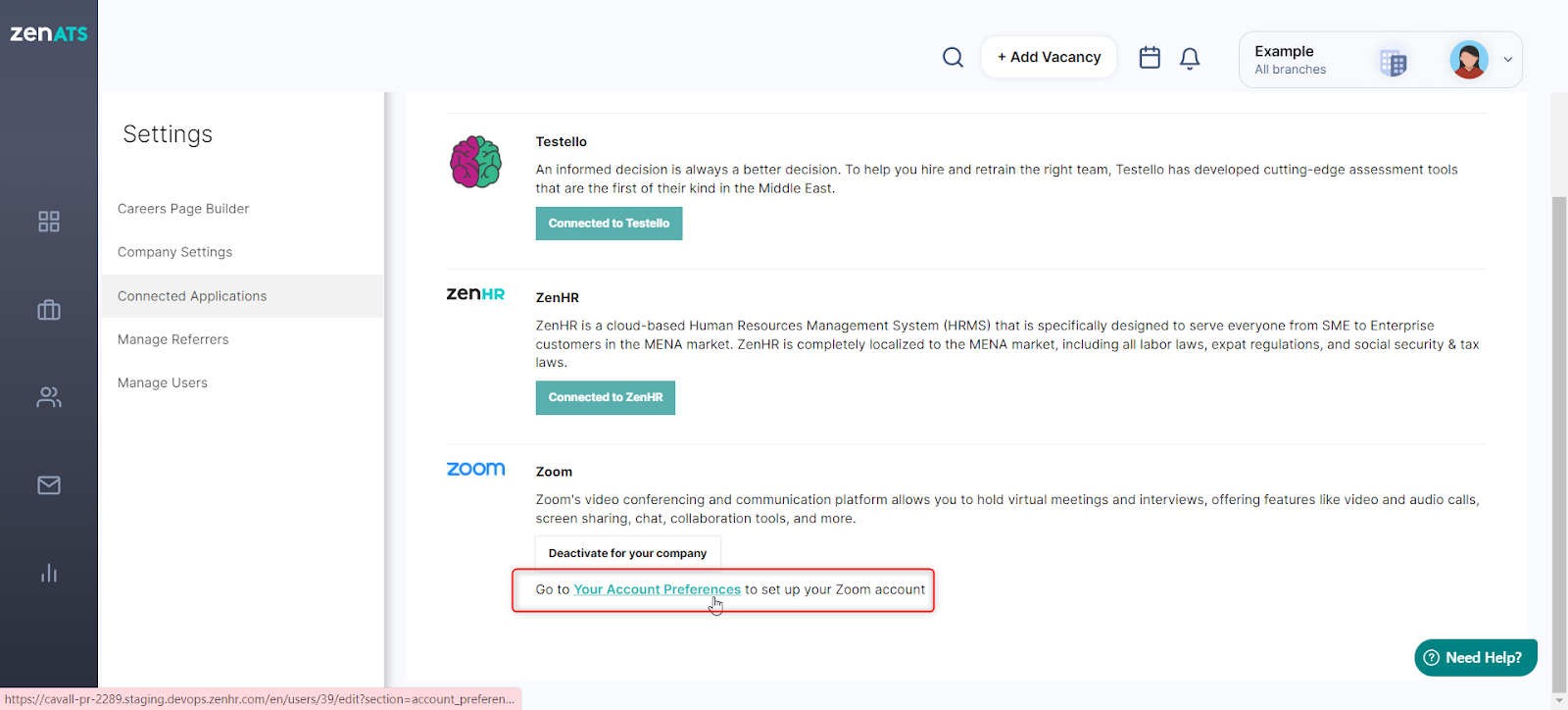Click the ZenATS logo

pos(49,33)
